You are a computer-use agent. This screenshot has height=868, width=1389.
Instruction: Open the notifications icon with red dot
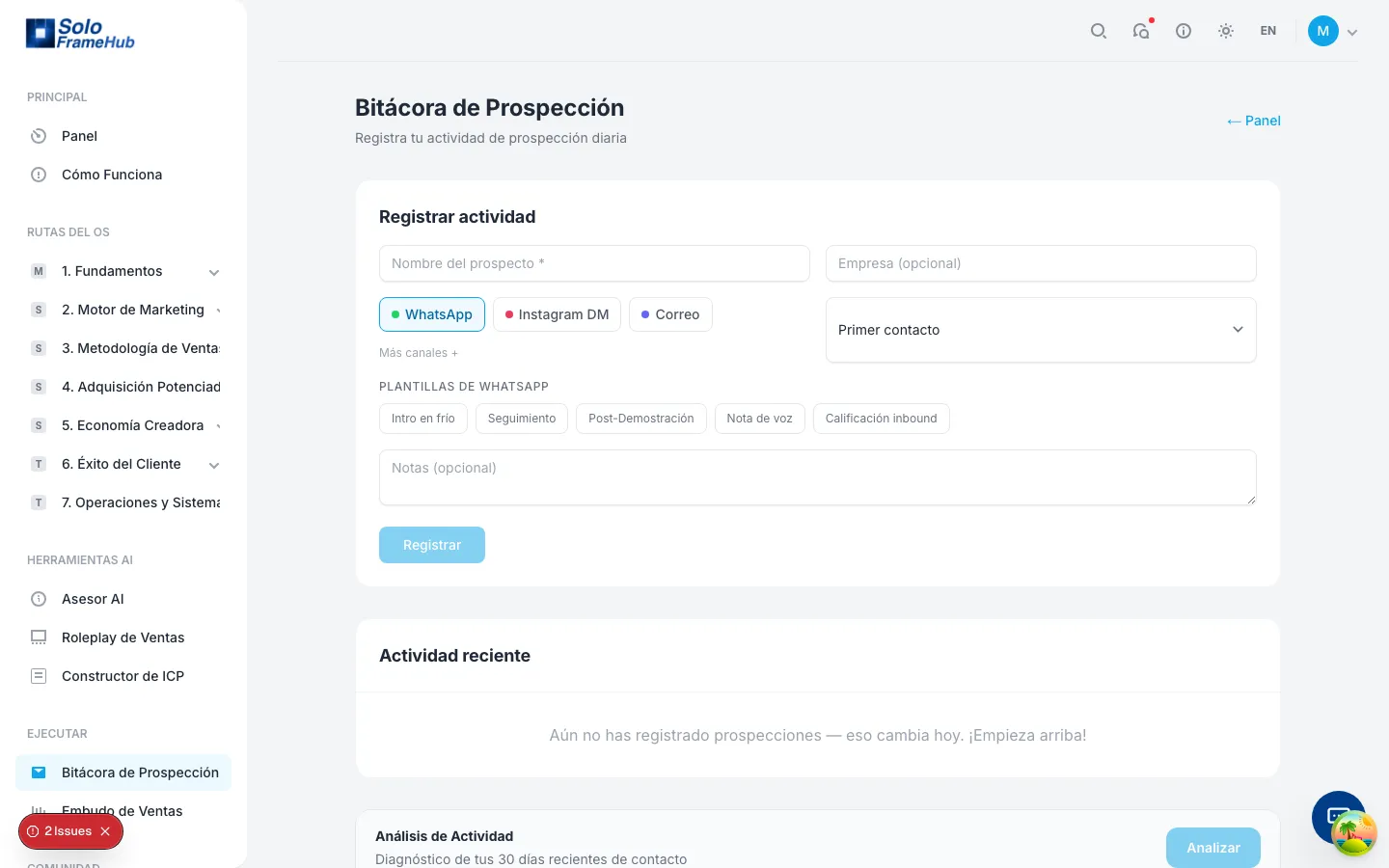coord(1141,31)
